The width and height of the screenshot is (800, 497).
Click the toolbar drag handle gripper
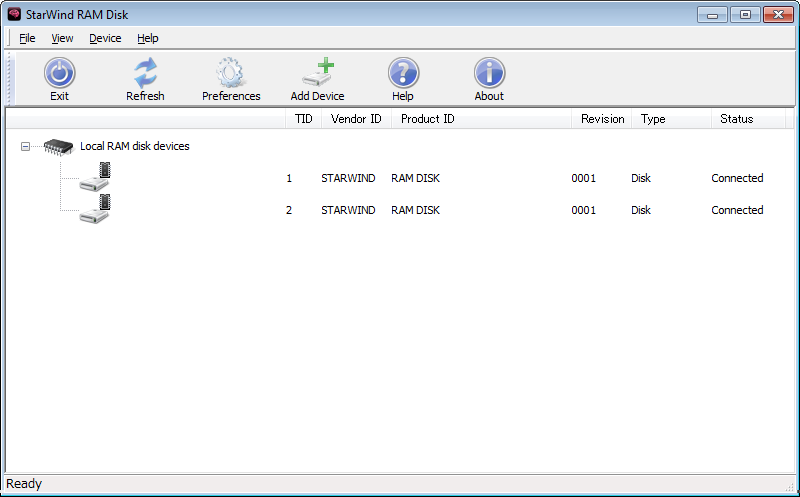(x=9, y=78)
